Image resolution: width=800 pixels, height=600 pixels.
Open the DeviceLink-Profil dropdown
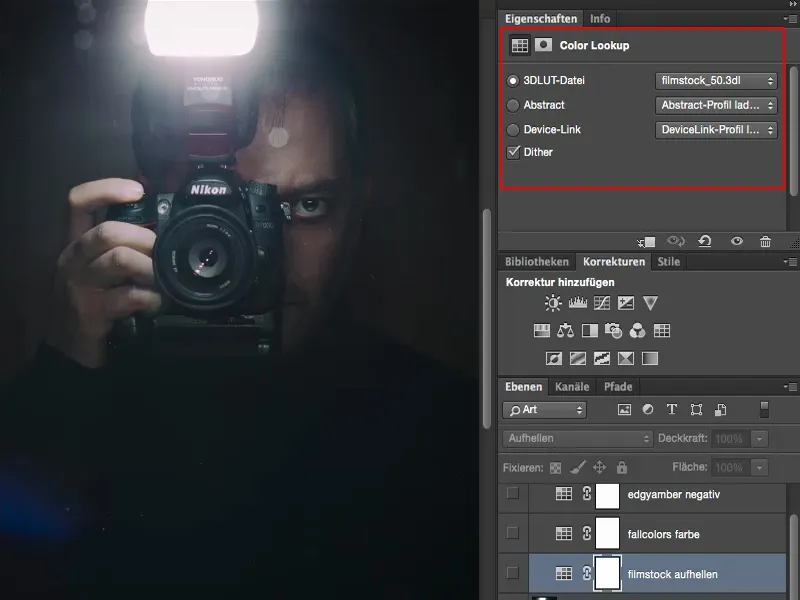(x=716, y=130)
